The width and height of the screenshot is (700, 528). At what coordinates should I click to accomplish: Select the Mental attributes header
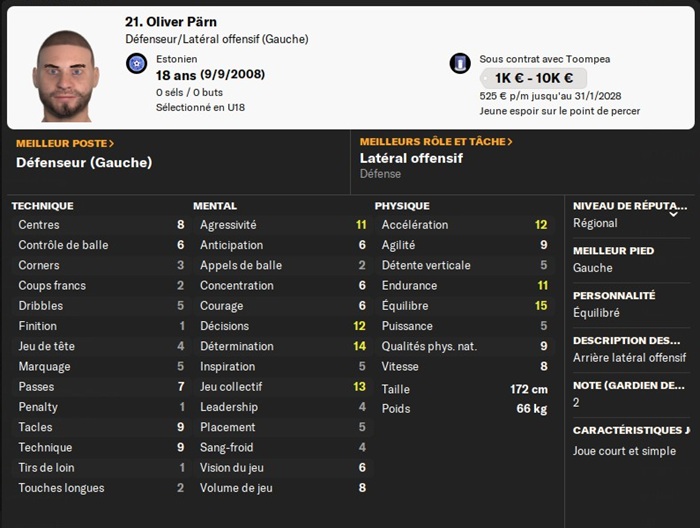[215, 206]
